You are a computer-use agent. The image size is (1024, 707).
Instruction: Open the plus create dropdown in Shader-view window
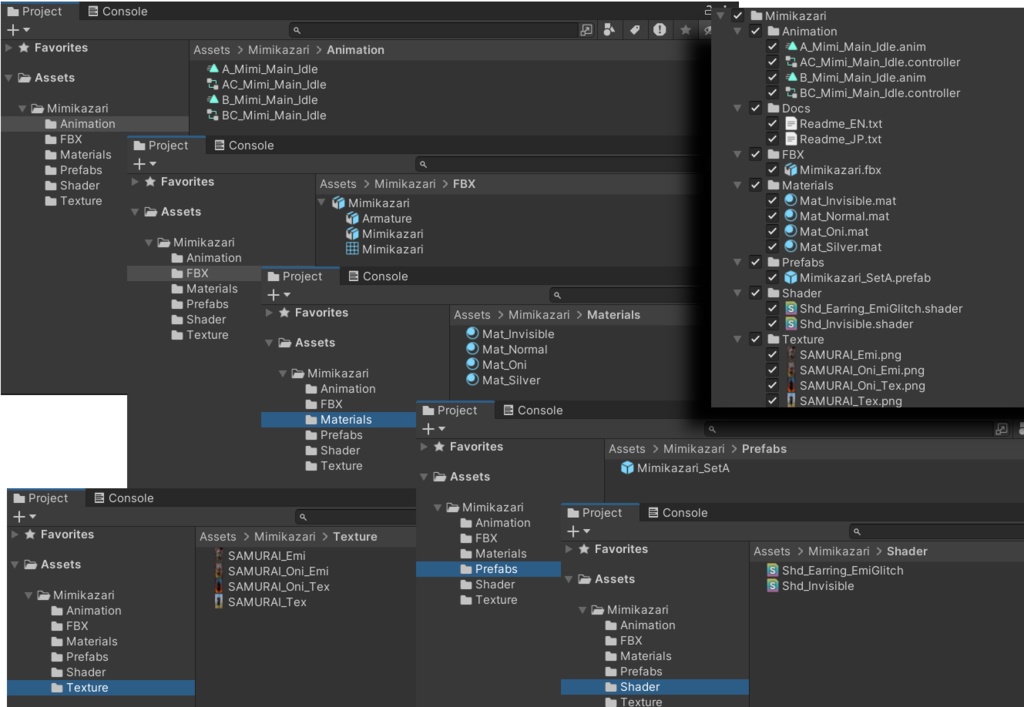point(579,531)
